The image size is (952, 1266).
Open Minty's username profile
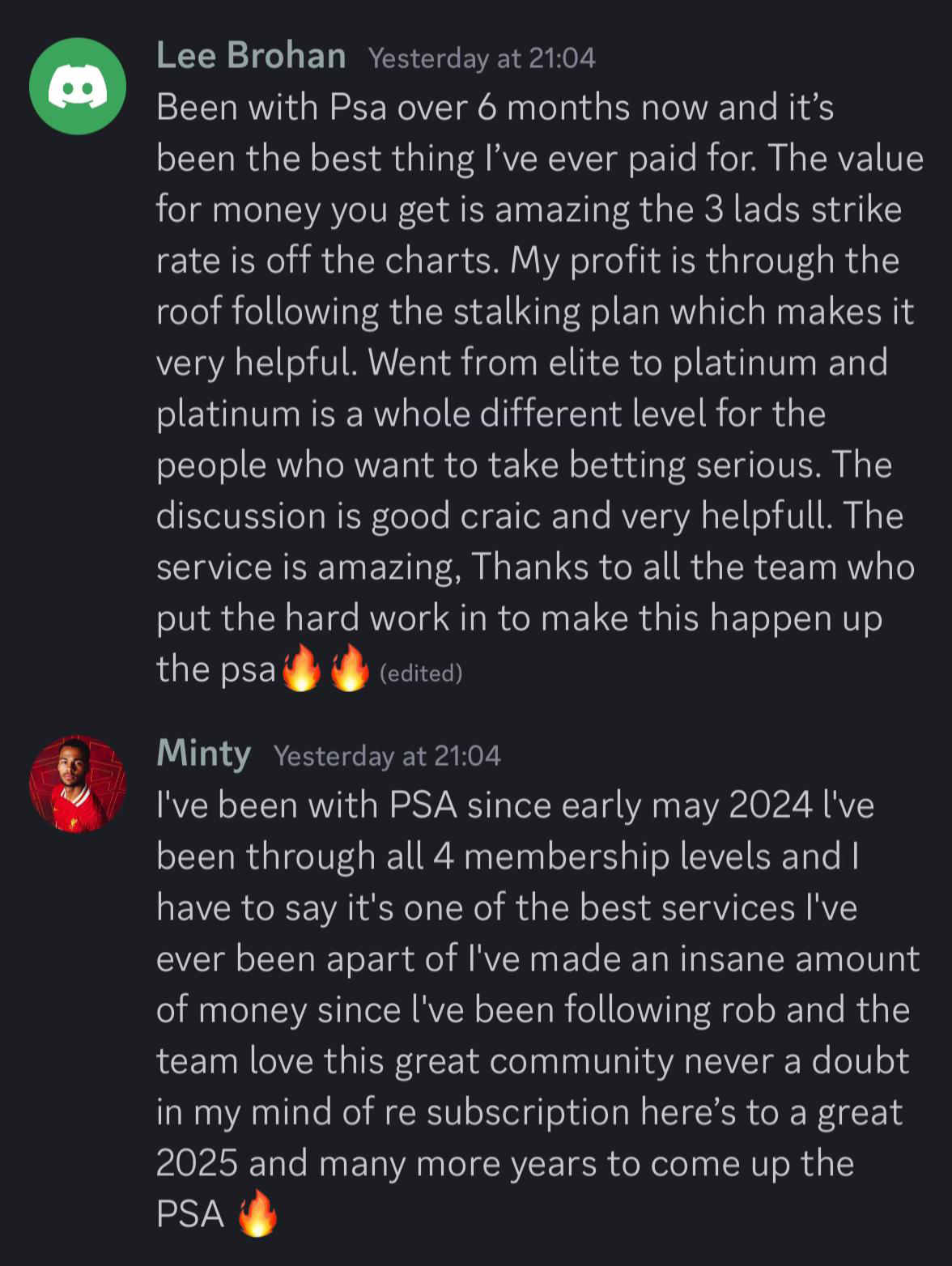tap(203, 754)
